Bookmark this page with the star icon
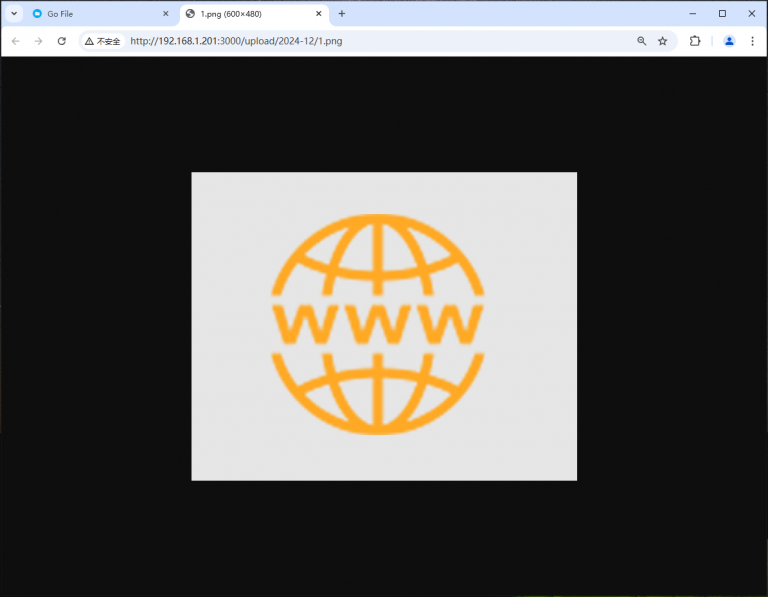768x597 pixels. pyautogui.click(x=662, y=41)
